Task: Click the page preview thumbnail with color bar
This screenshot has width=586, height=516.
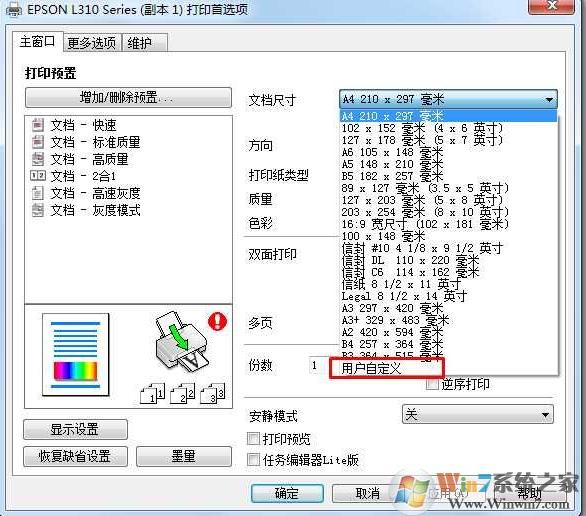Action: coord(75,355)
